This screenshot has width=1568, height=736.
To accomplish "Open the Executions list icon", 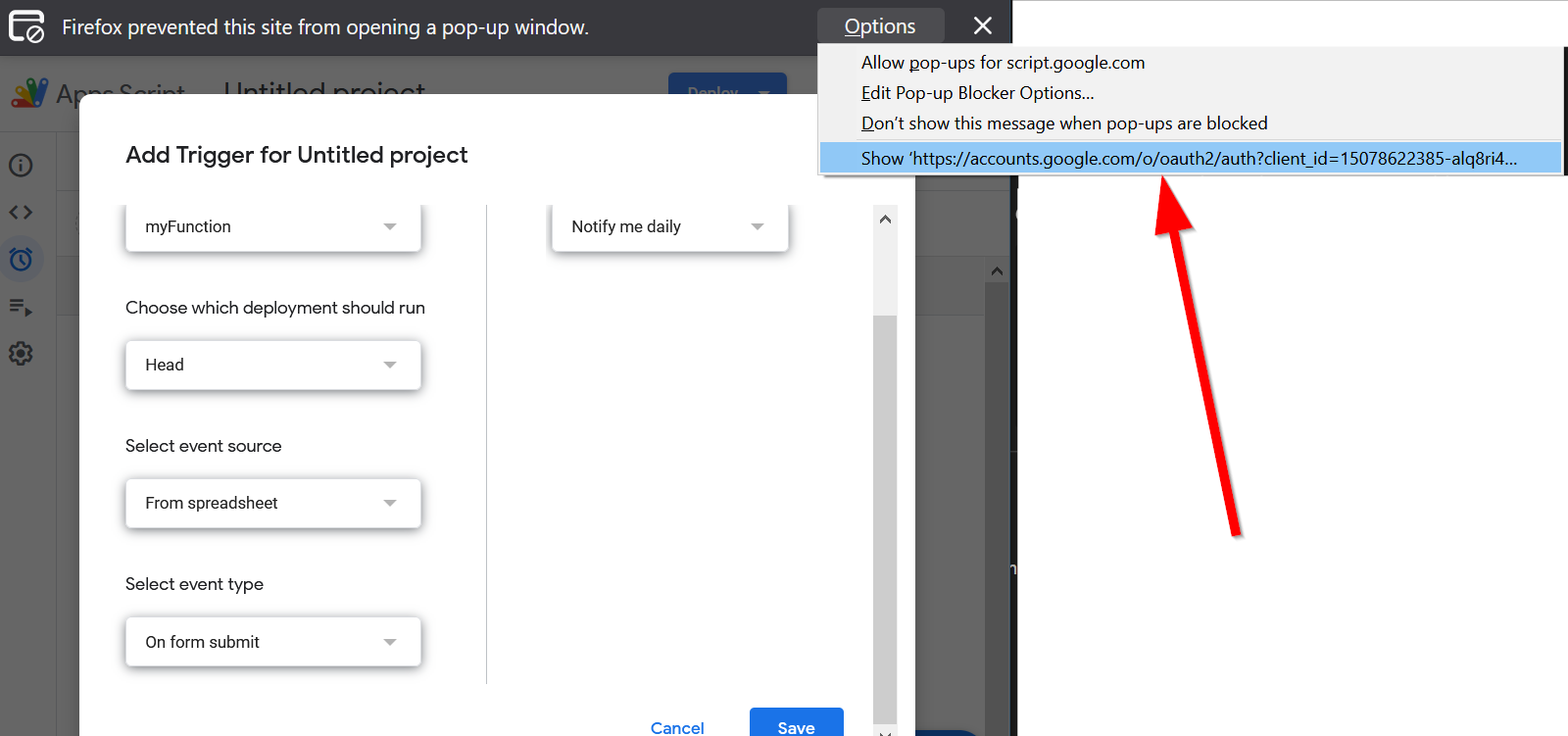I will (21, 307).
